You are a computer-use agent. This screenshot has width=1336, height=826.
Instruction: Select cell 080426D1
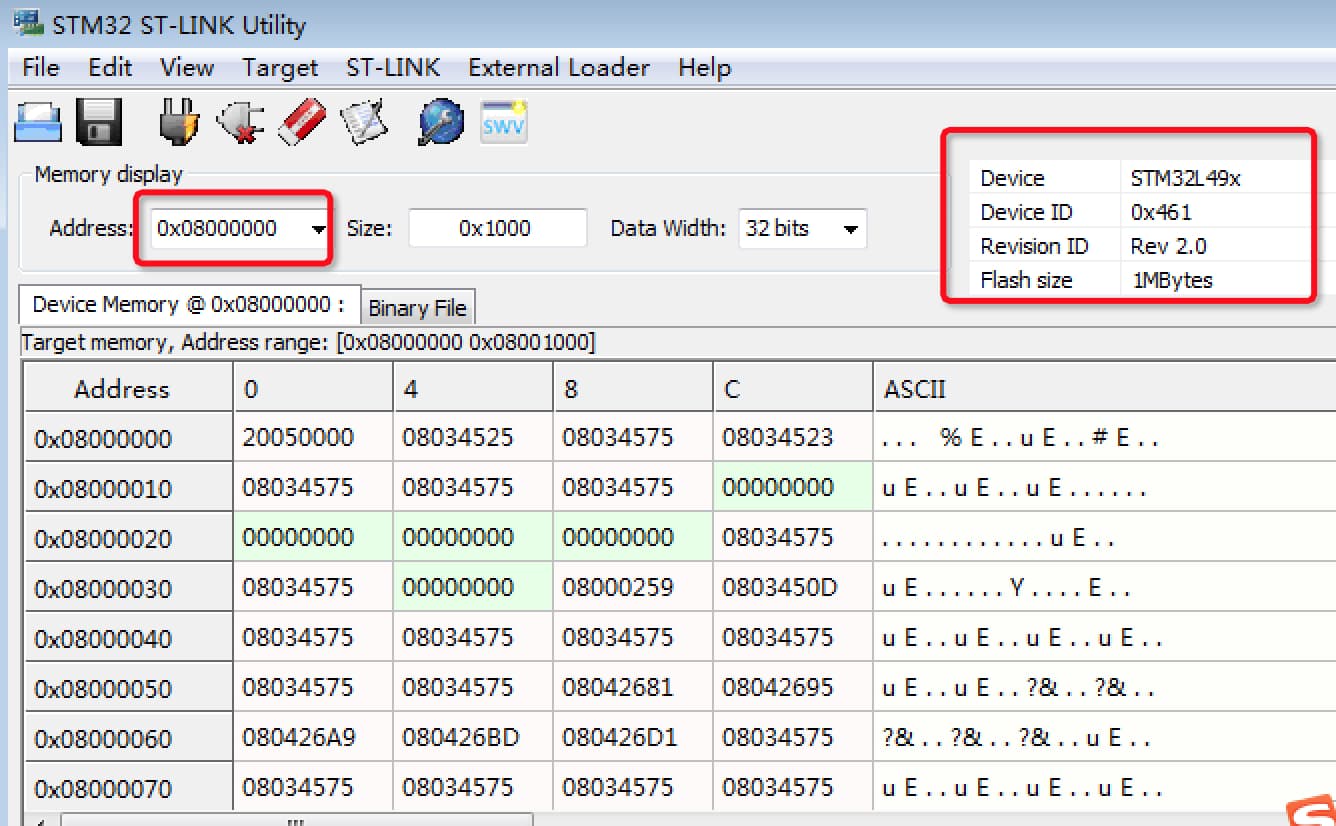pos(632,737)
